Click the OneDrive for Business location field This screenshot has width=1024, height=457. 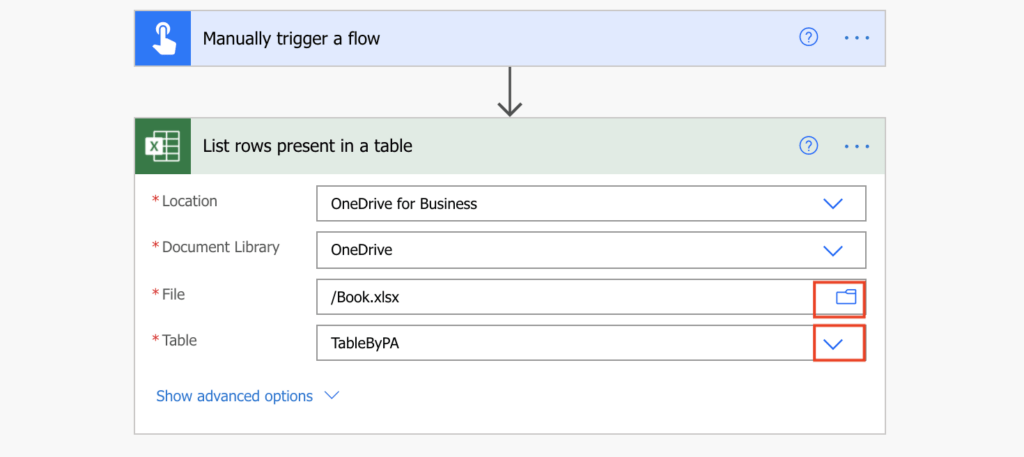tap(565, 203)
